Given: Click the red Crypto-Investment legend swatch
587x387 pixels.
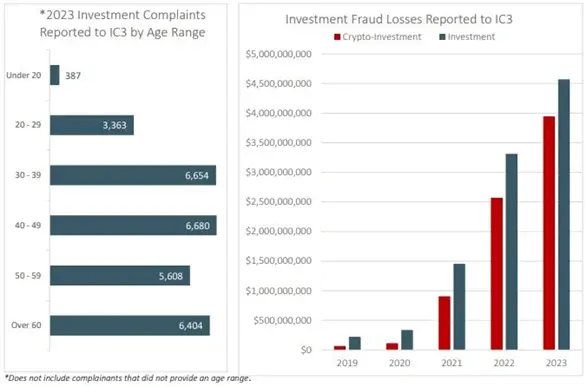Looking at the screenshot, I should coord(337,37).
